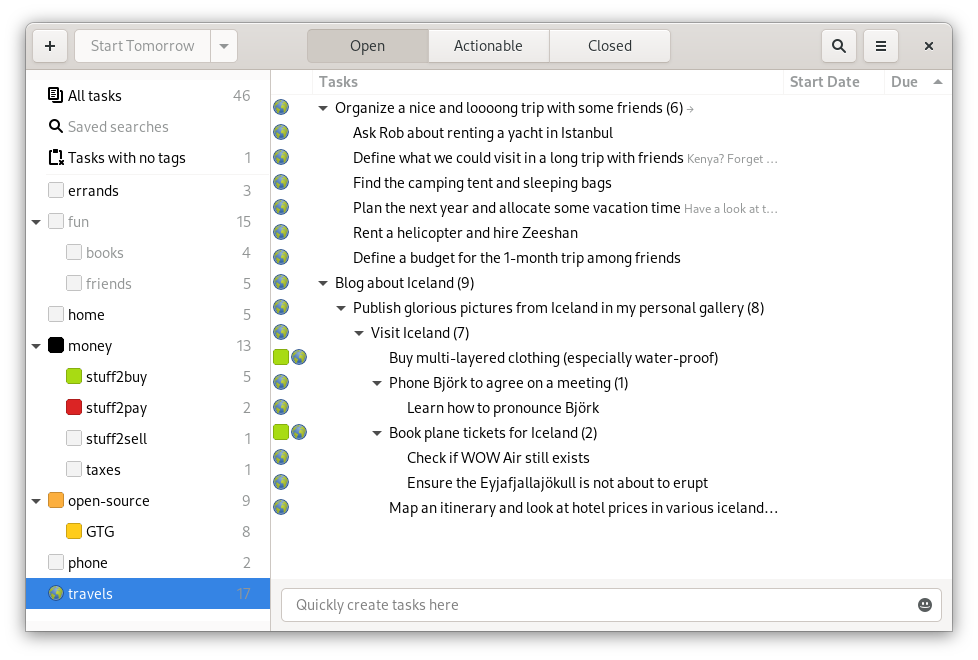Image resolution: width=978 pixels, height=660 pixels.
Task: Click the plus new task button
Action: coord(50,46)
